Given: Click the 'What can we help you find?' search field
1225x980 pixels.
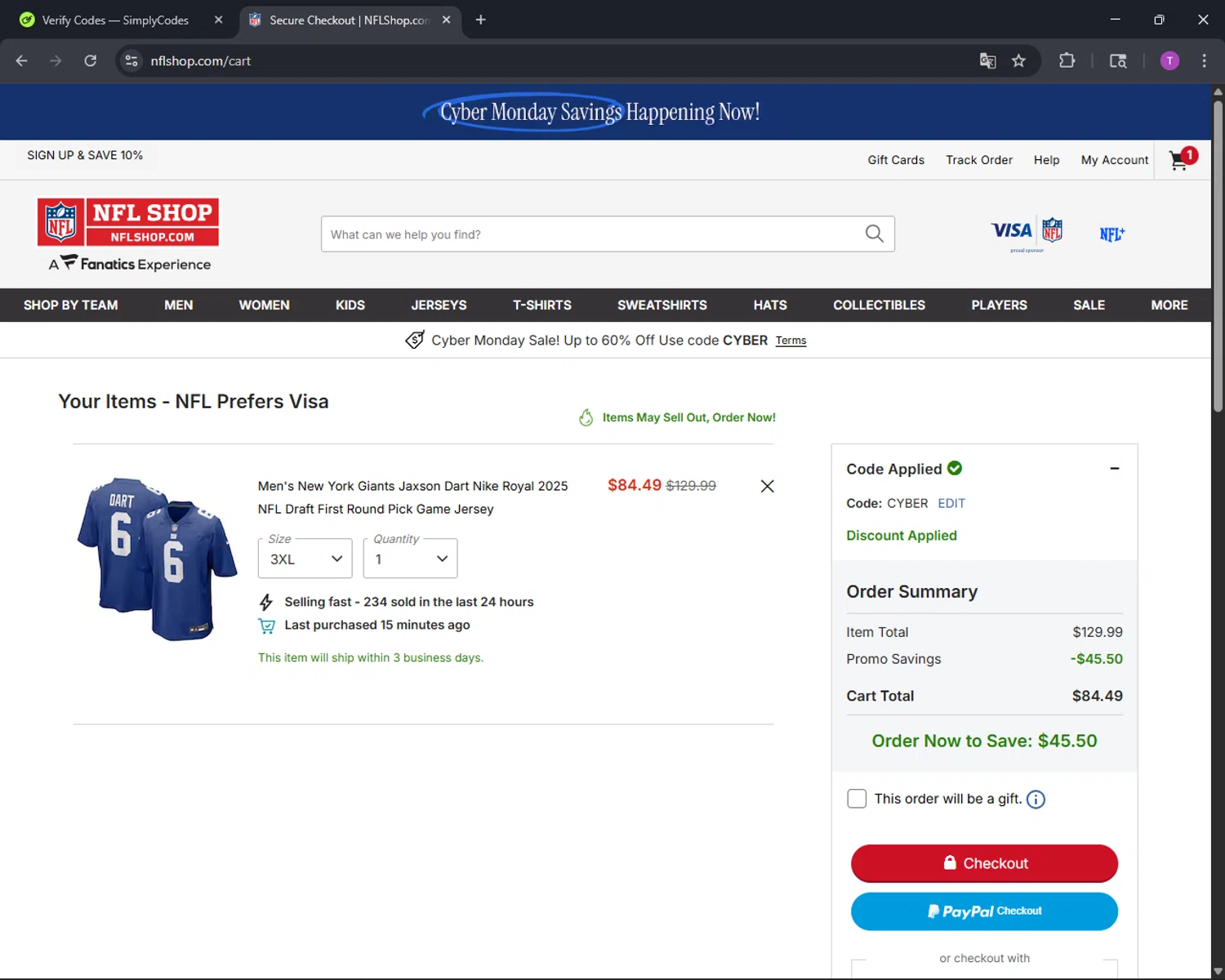Looking at the screenshot, I should [x=608, y=234].
